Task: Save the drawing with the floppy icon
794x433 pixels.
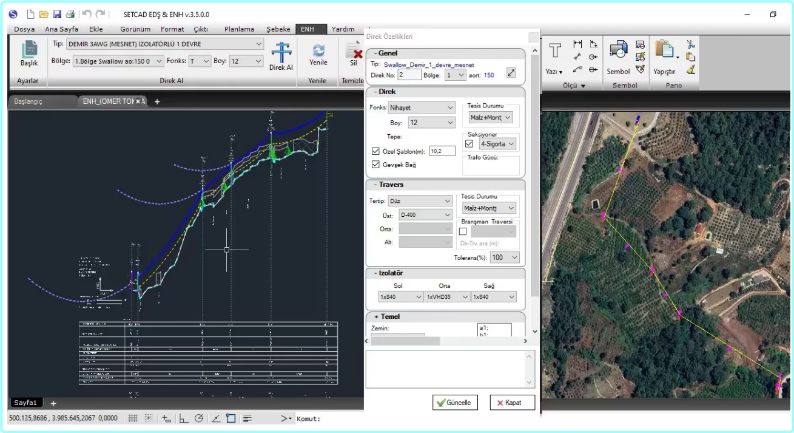Action: click(x=57, y=14)
